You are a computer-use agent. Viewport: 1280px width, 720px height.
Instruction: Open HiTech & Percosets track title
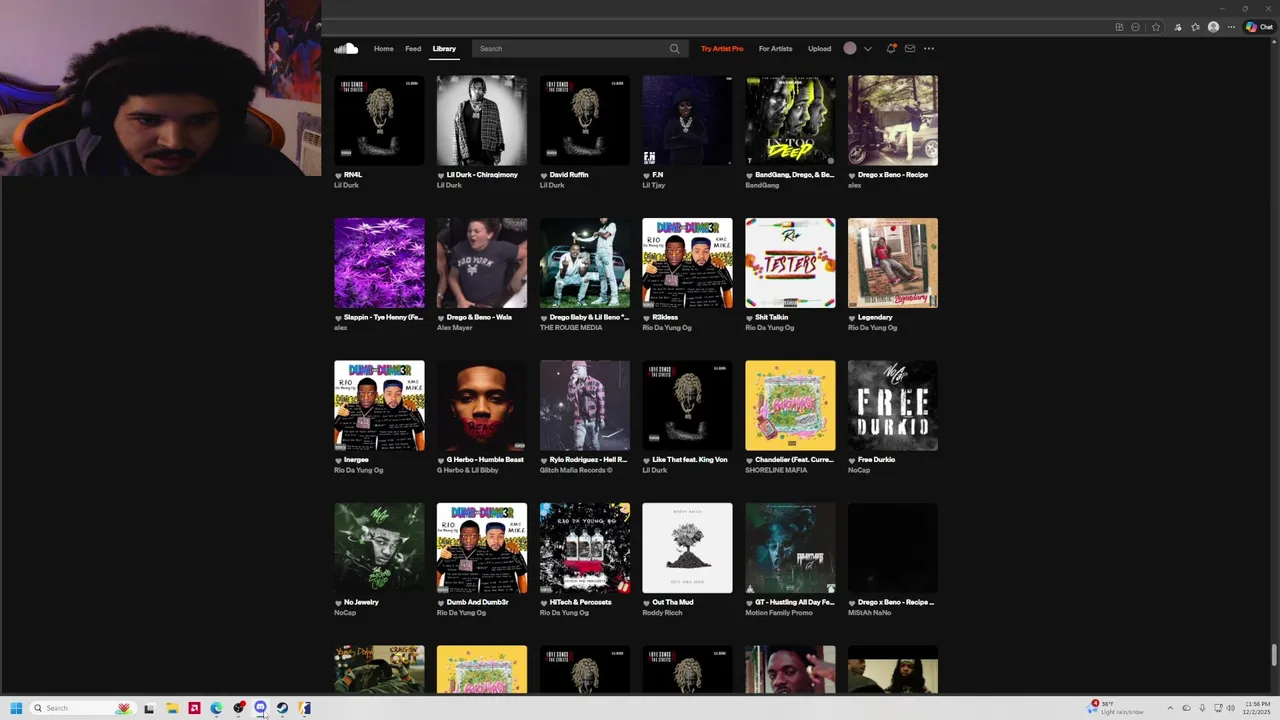[x=581, y=602]
